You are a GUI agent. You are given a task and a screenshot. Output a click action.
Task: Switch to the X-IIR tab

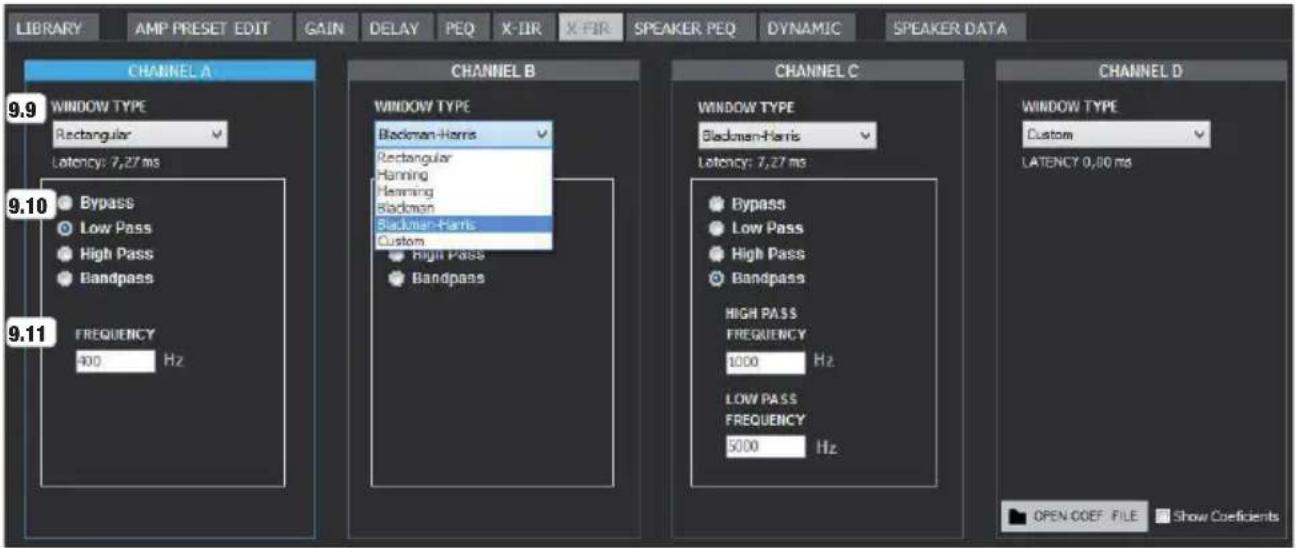521,28
